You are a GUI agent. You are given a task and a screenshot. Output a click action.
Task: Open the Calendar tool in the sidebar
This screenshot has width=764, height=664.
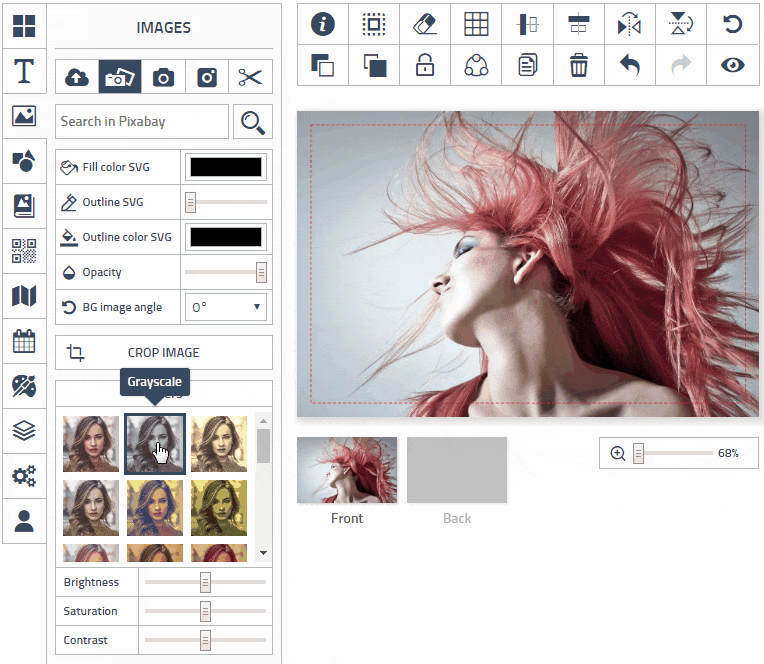(24, 341)
